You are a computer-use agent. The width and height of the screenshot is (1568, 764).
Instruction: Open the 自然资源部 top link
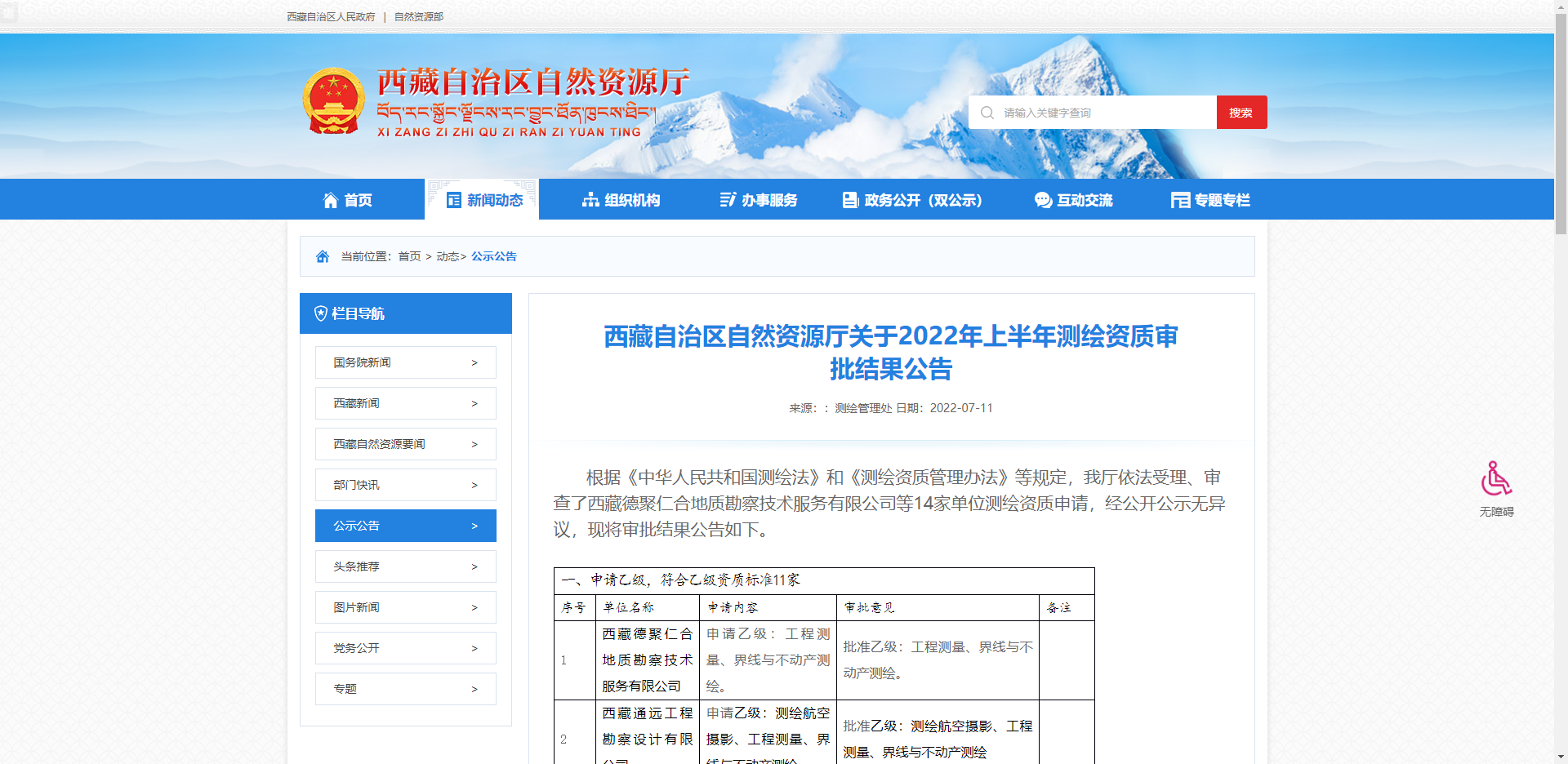coord(419,16)
